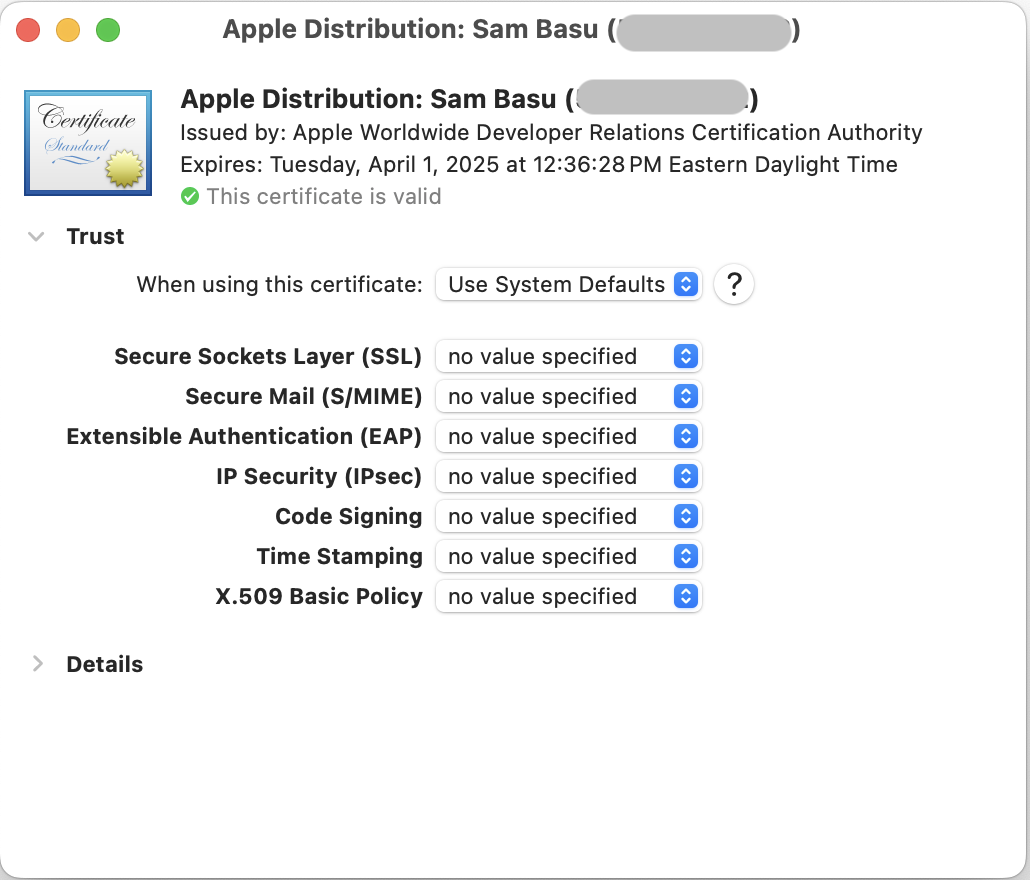Click the 'IP Security (IPsec)' label
1030x880 pixels.
point(319,477)
